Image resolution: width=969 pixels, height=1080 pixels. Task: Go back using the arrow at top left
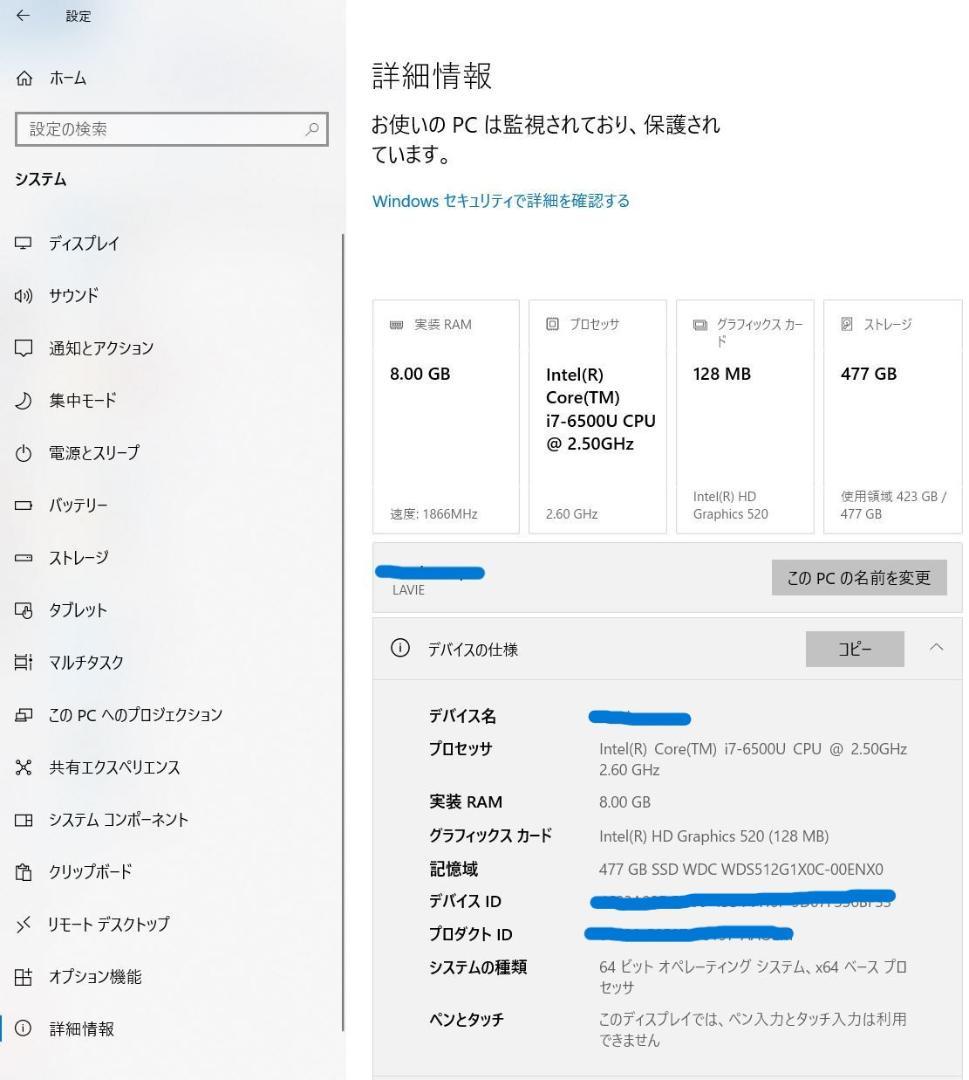(22, 15)
